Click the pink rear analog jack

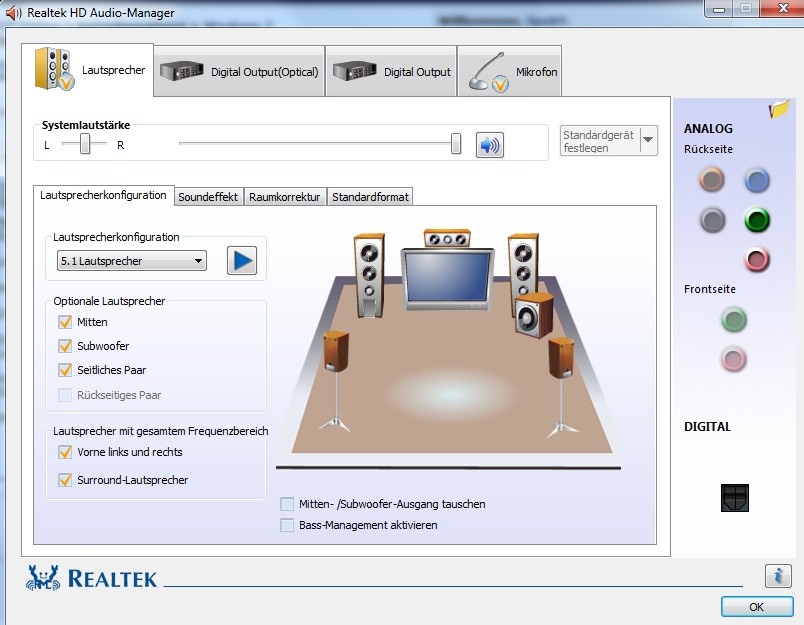pos(757,259)
